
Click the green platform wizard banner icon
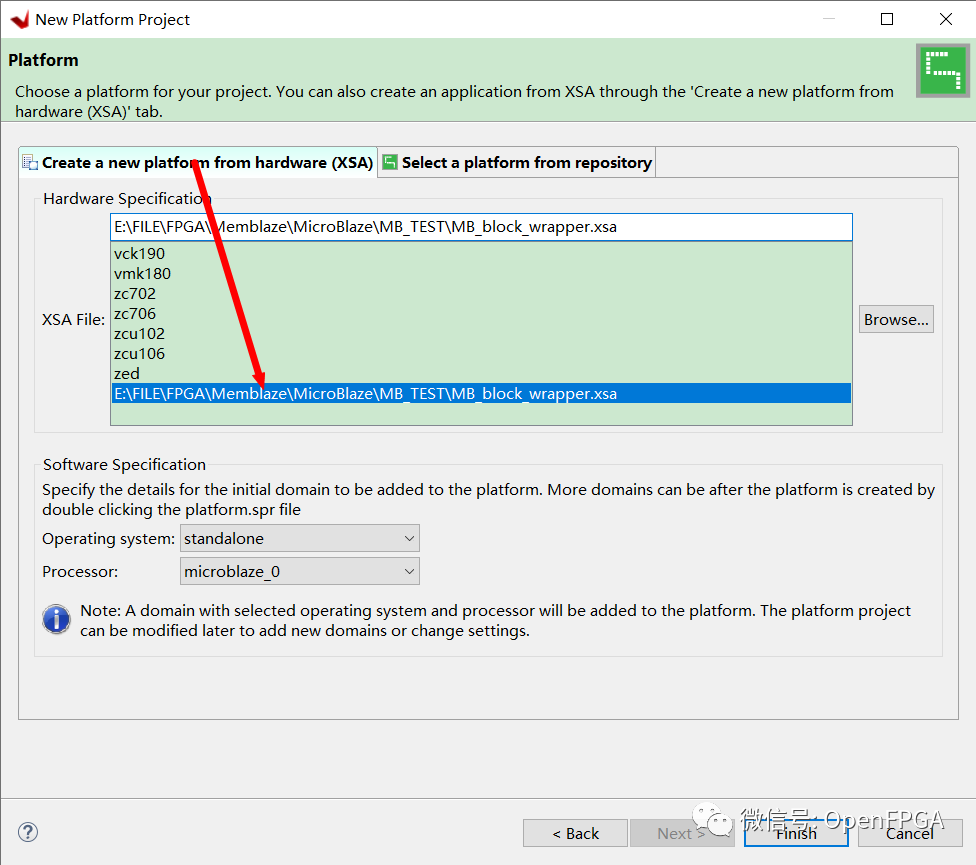point(942,70)
